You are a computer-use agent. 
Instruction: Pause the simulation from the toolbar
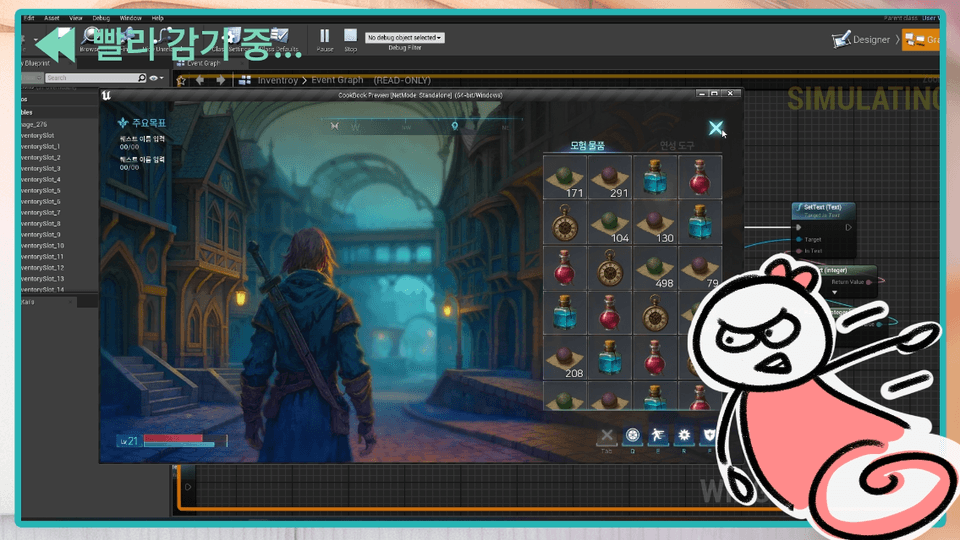[324, 39]
